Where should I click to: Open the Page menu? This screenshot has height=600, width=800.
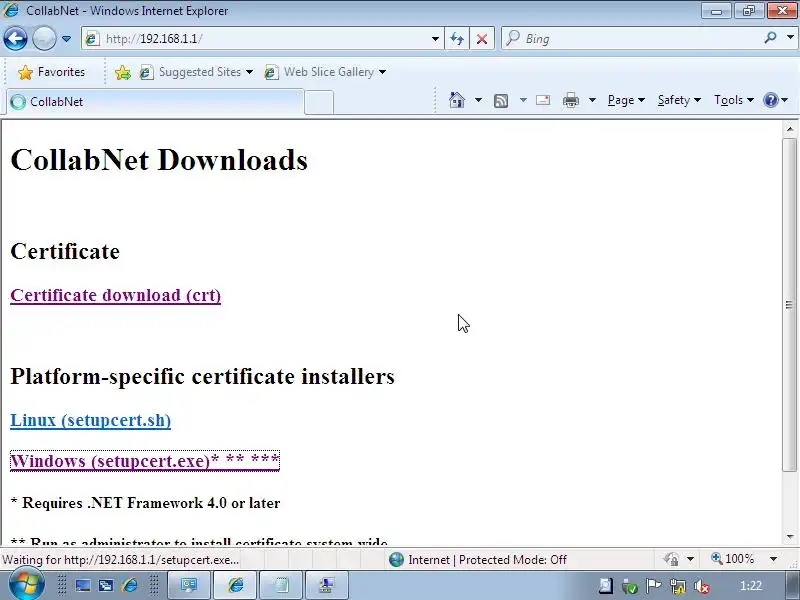[x=626, y=100]
